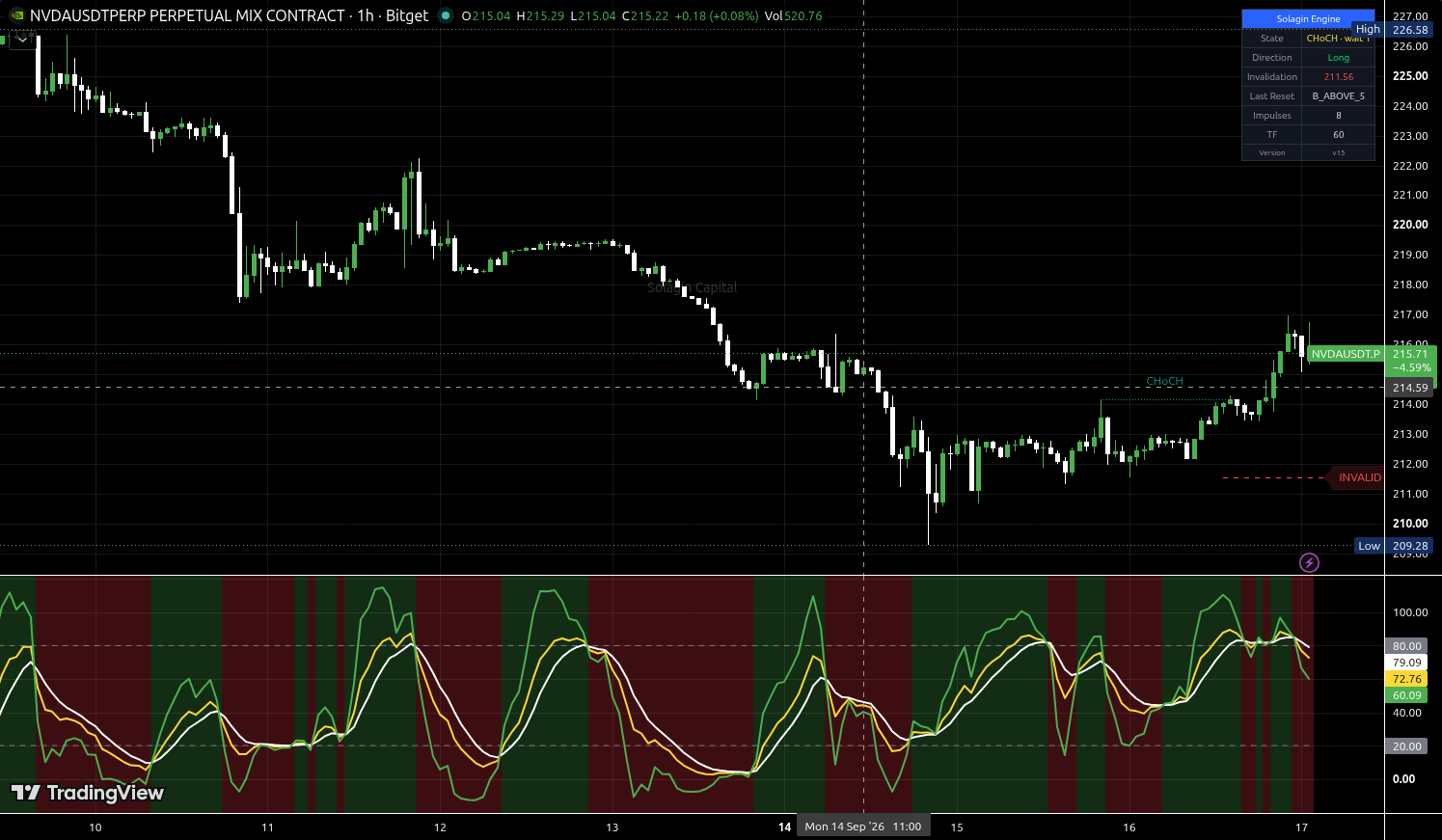1442x840 pixels.
Task: Click the 100.00 oscillator axis label
Action: (1410, 612)
